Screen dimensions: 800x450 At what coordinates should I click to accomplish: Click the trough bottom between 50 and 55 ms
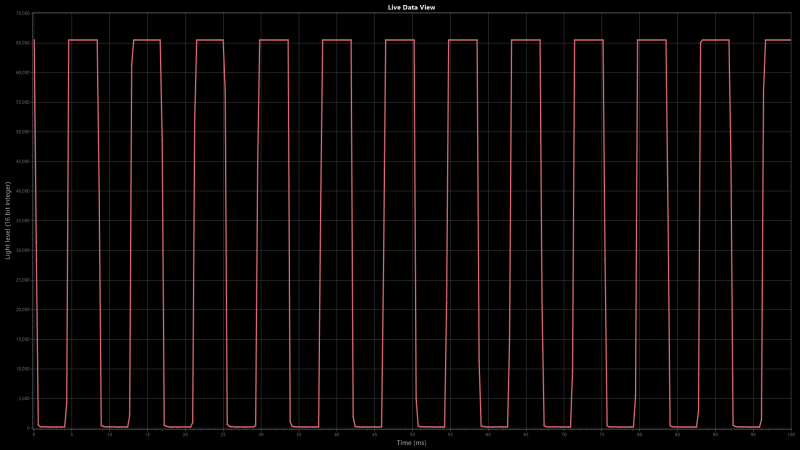[430, 427]
